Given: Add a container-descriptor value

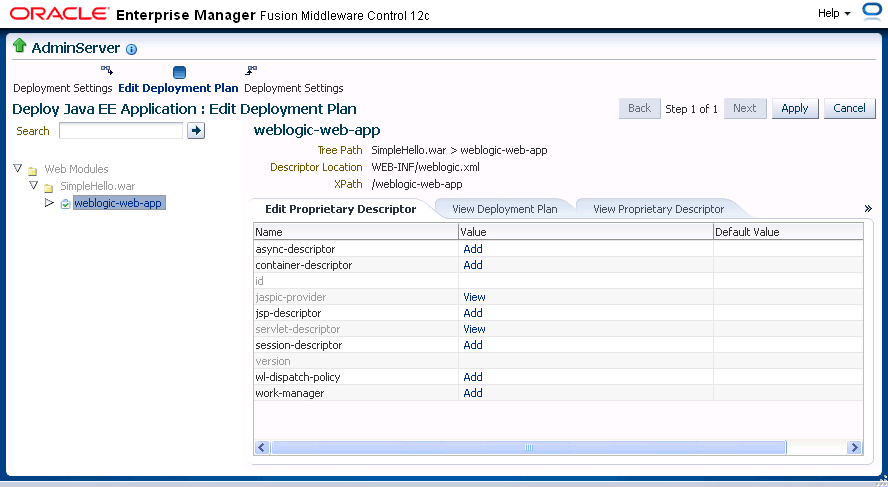Looking at the screenshot, I should point(473,265).
